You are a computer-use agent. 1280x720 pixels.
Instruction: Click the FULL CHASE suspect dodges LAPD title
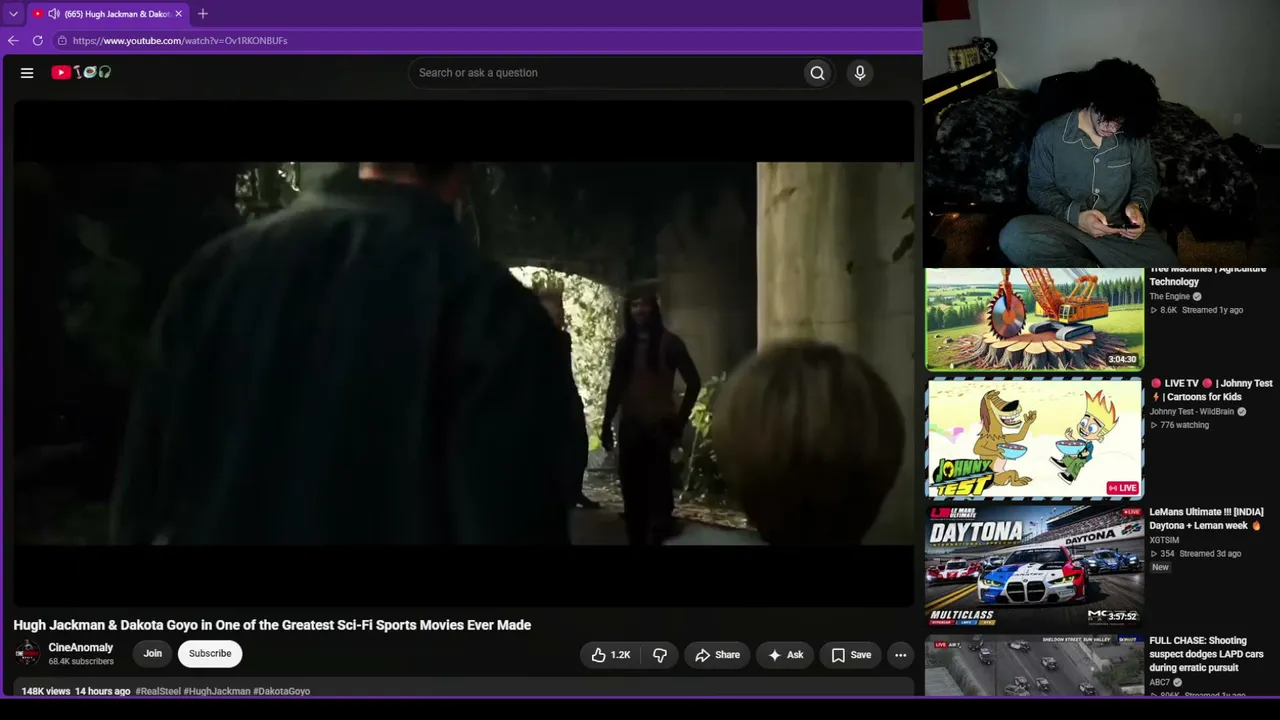[x=1206, y=654]
